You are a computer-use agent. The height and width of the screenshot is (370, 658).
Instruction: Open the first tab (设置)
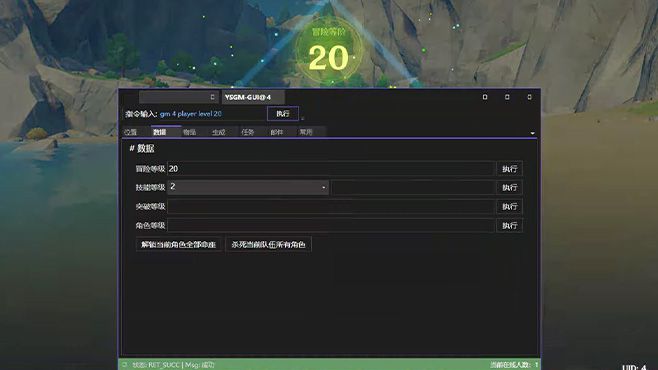[131, 132]
